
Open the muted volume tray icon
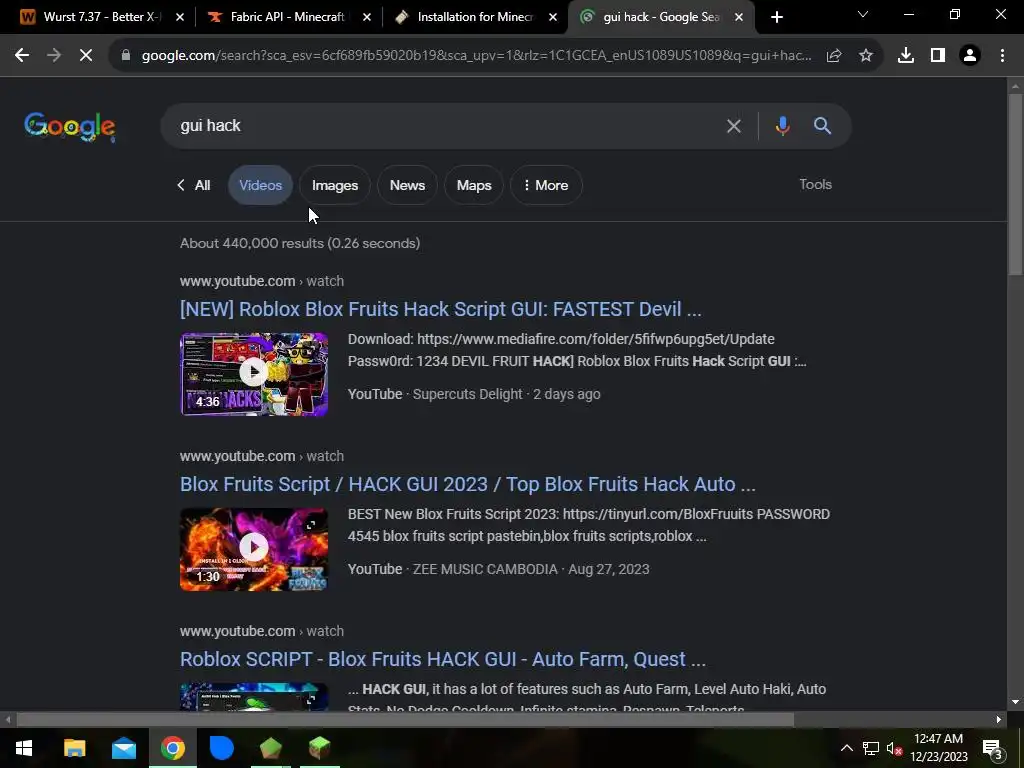tap(895, 748)
